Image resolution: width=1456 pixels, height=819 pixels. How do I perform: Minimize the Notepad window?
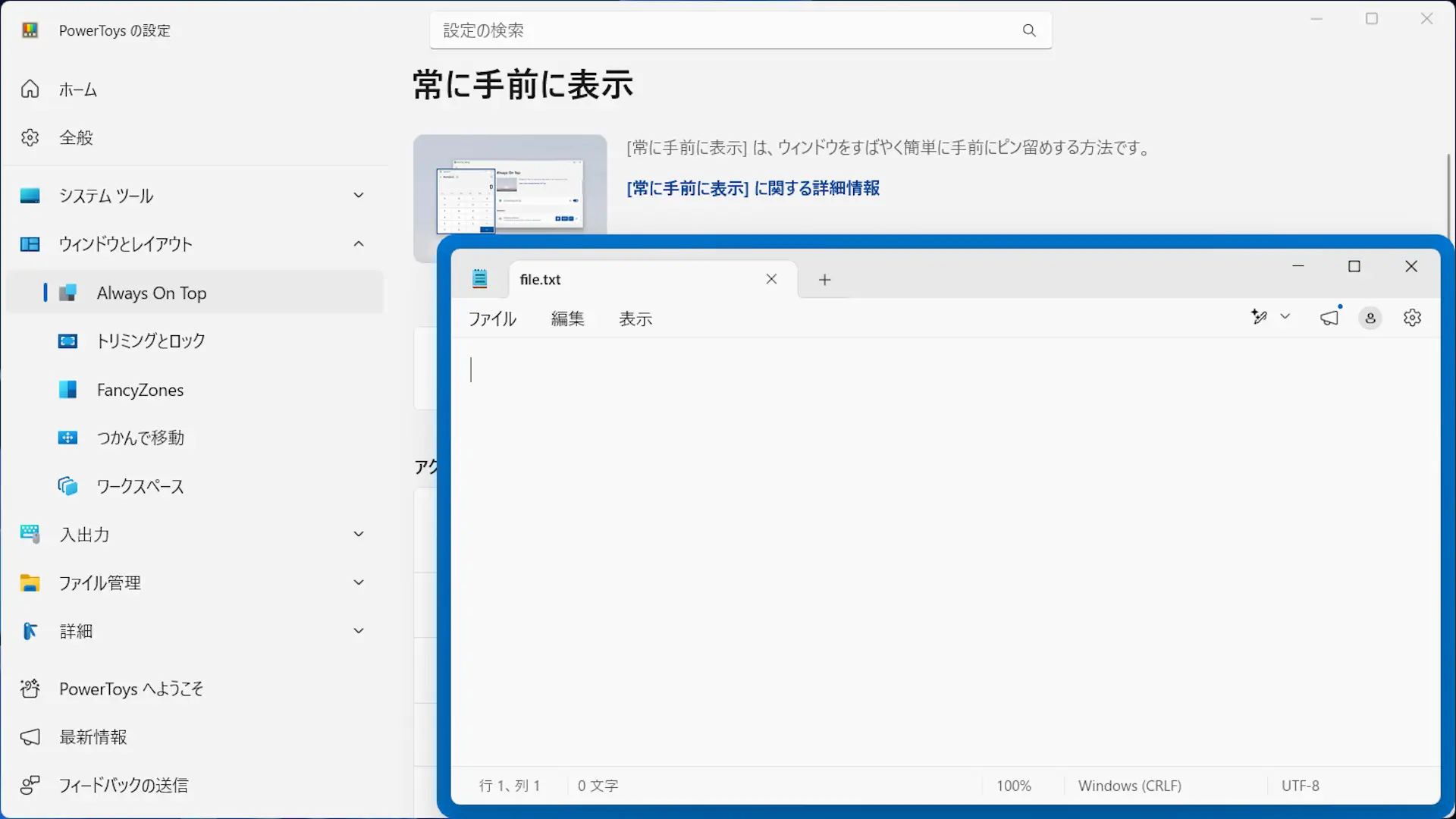coord(1298,266)
